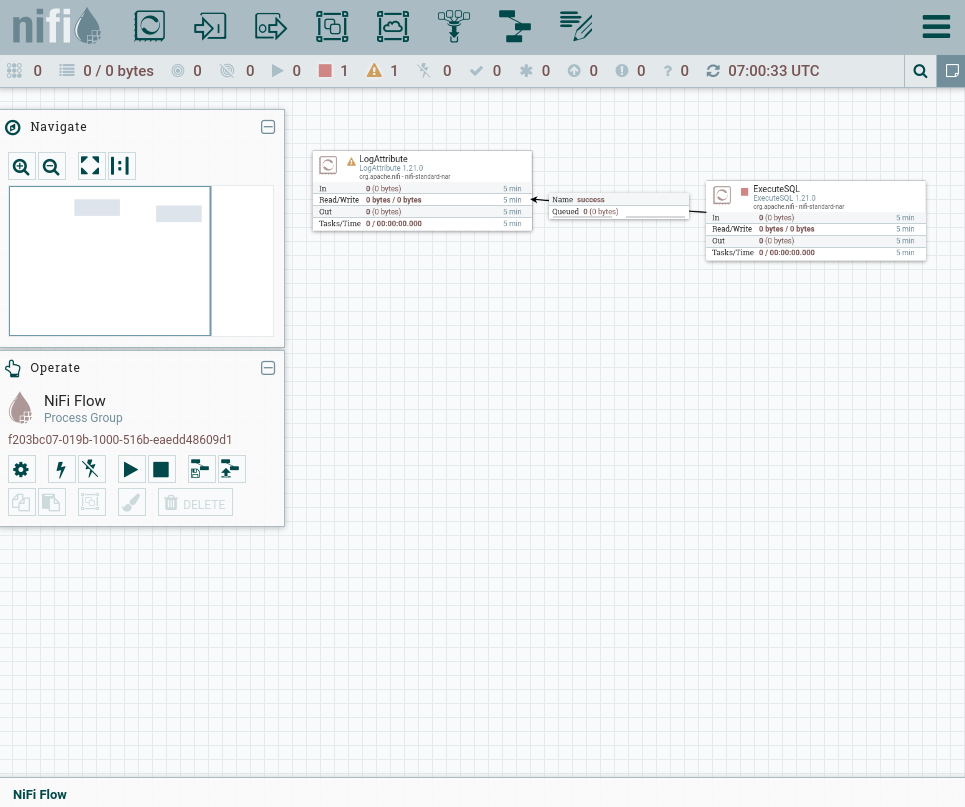Select the Label toolbar icon
The height and width of the screenshot is (807, 965).
(576, 26)
